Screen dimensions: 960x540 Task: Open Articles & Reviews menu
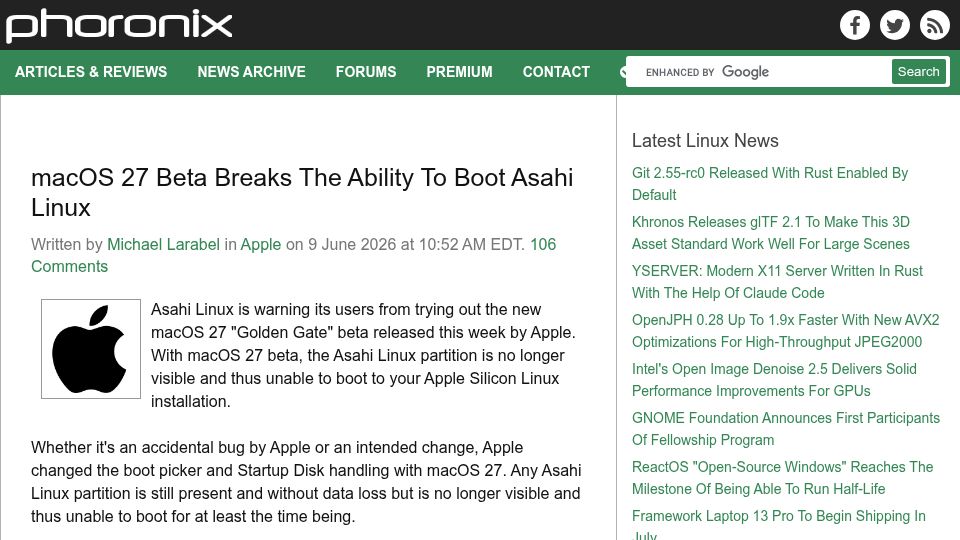point(91,72)
